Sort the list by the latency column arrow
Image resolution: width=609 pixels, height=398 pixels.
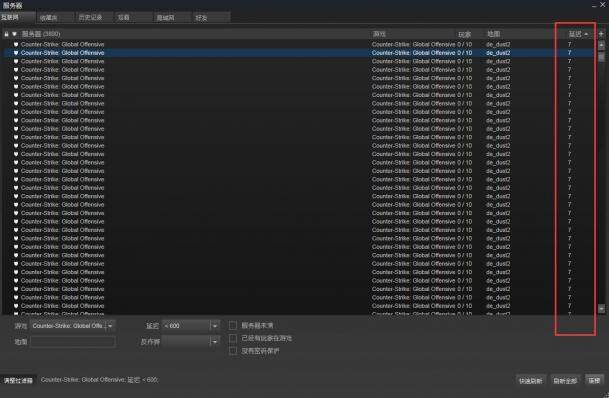[586, 35]
